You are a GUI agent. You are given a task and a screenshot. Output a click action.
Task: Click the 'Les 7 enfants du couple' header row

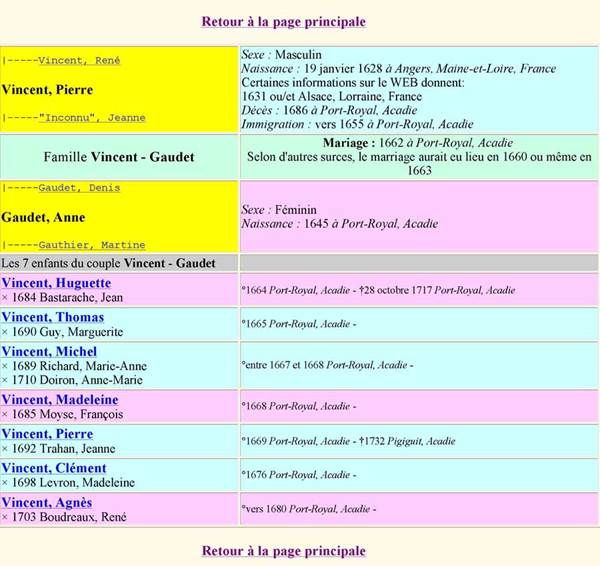109,263
